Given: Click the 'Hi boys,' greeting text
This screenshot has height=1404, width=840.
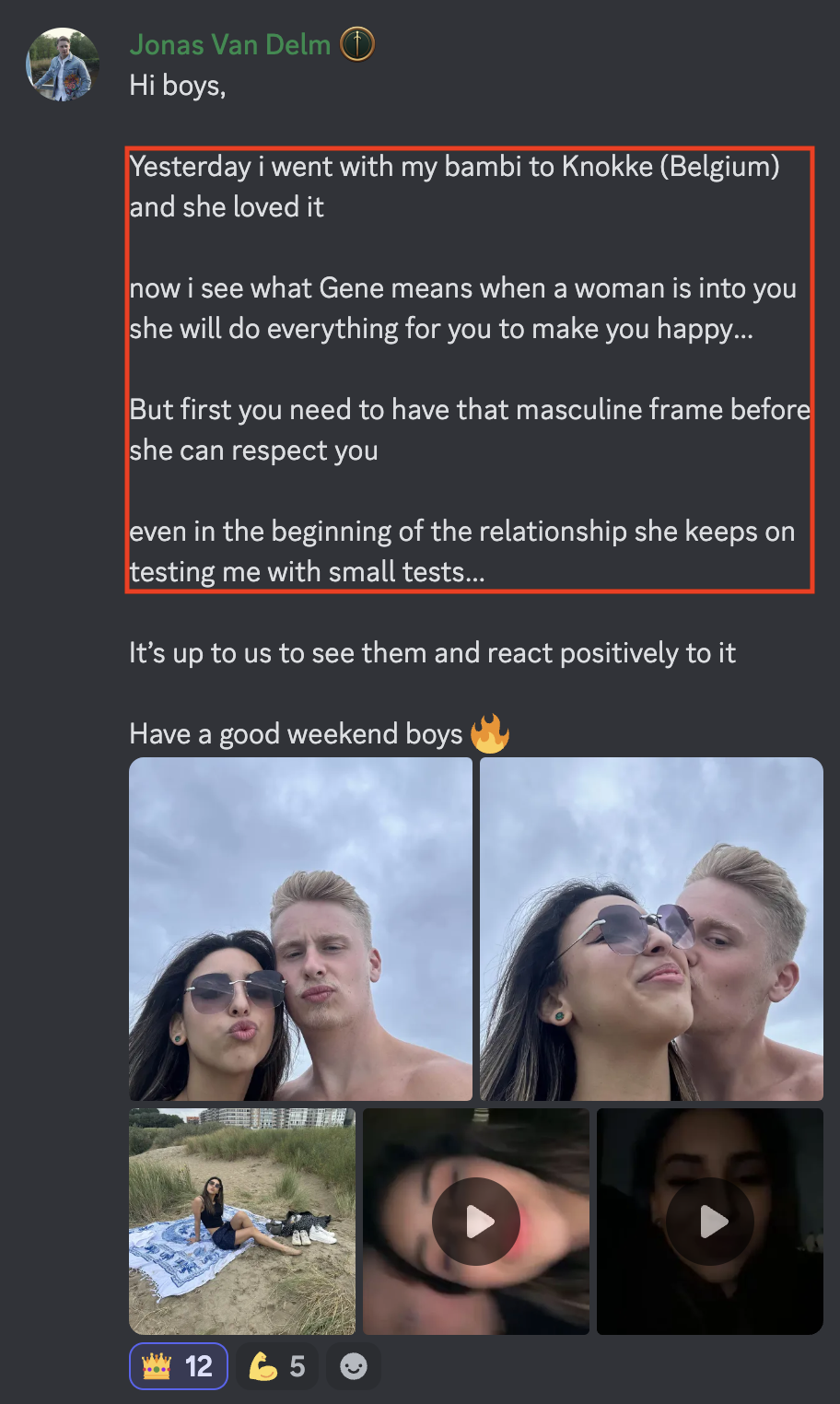Looking at the screenshot, I should tap(178, 86).
